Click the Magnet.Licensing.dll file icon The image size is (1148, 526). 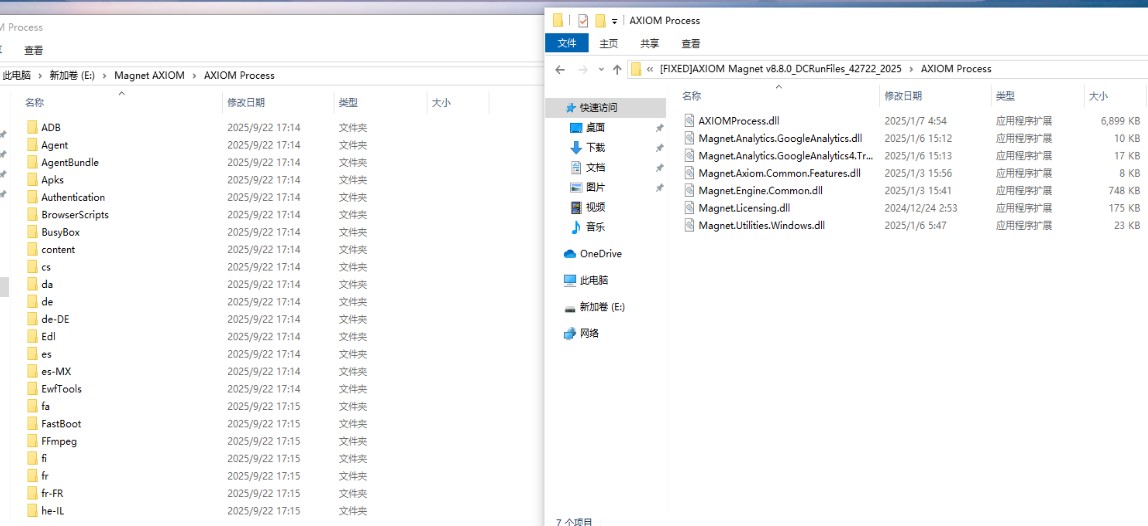[689, 208]
